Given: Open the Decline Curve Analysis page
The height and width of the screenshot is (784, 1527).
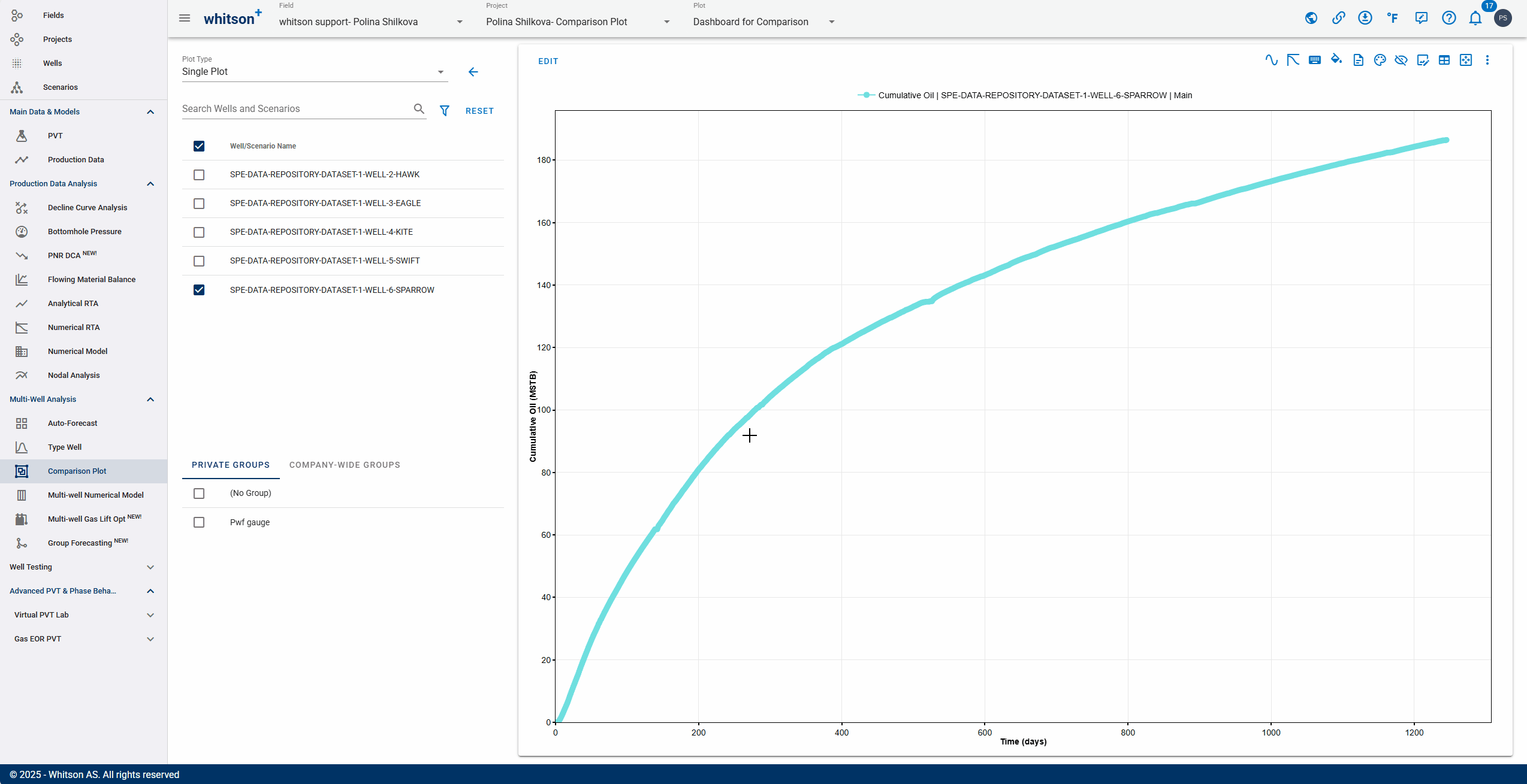Looking at the screenshot, I should 87,208.
